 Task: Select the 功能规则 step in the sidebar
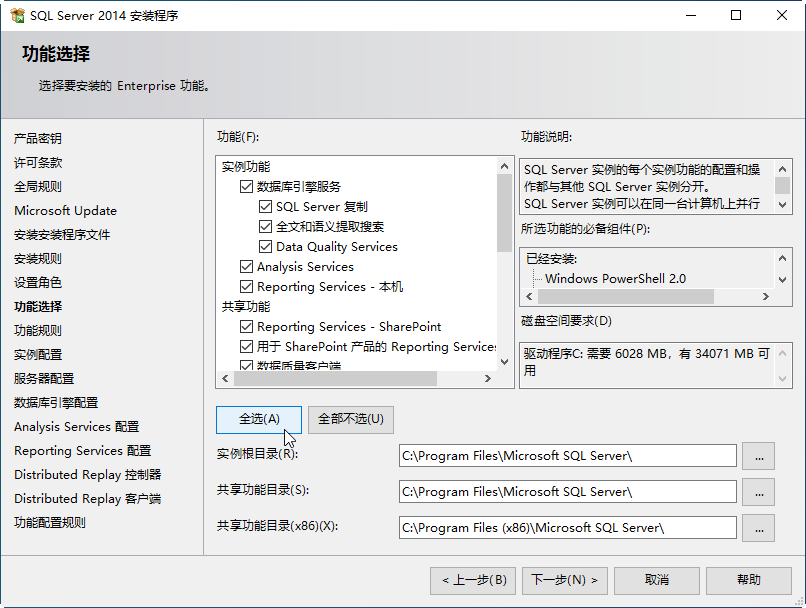pos(38,330)
